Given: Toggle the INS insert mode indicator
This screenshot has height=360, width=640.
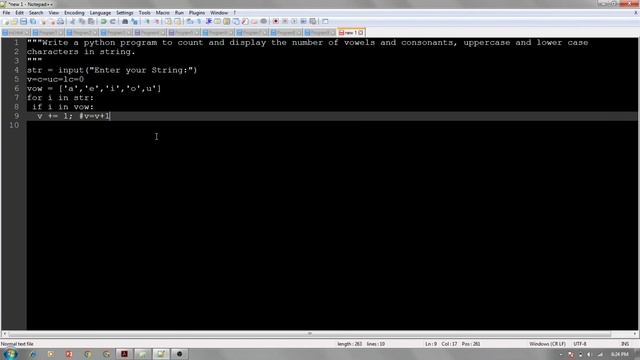Looking at the screenshot, I should click(x=624, y=344).
